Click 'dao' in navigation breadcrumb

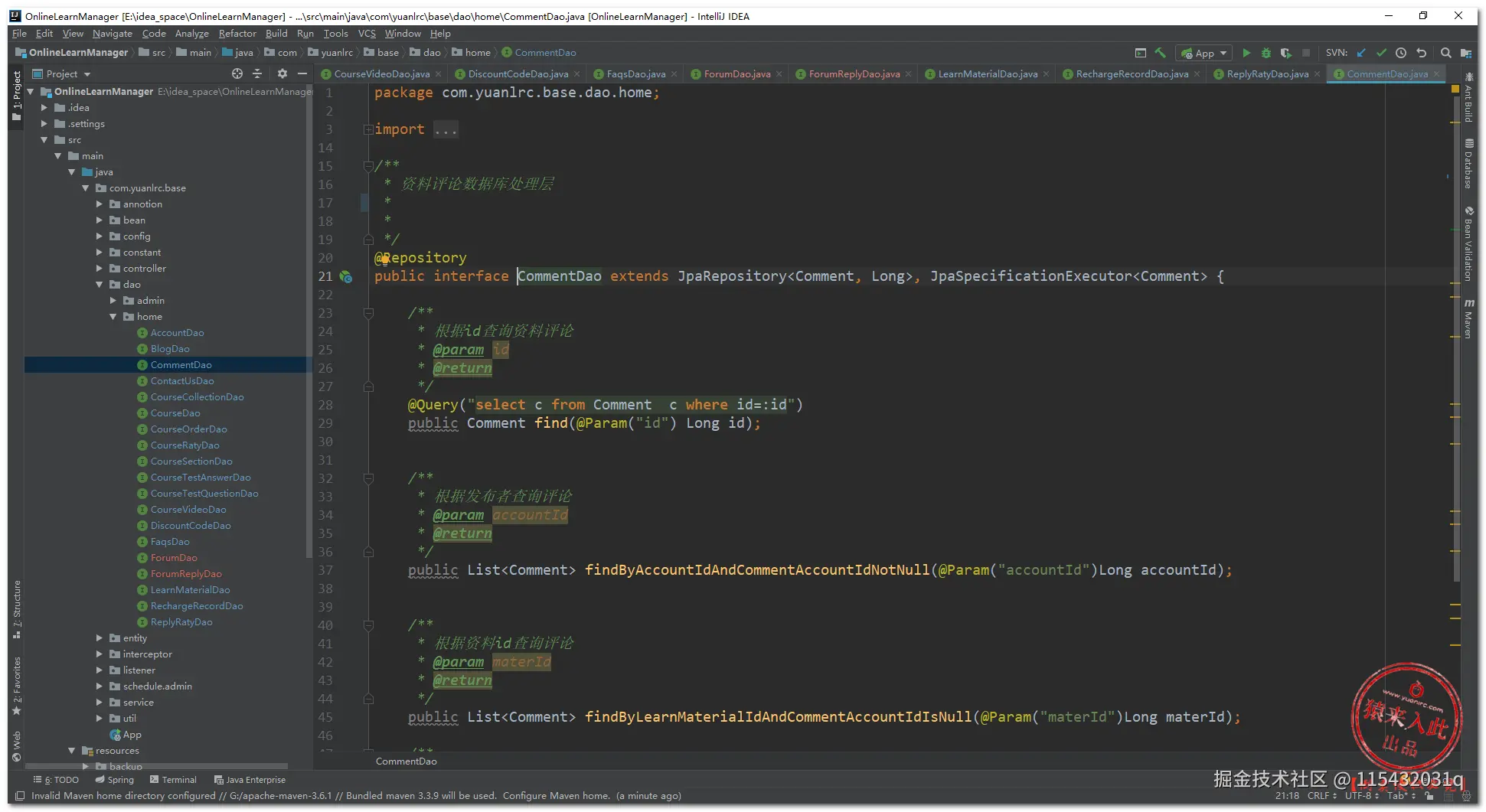(432, 53)
